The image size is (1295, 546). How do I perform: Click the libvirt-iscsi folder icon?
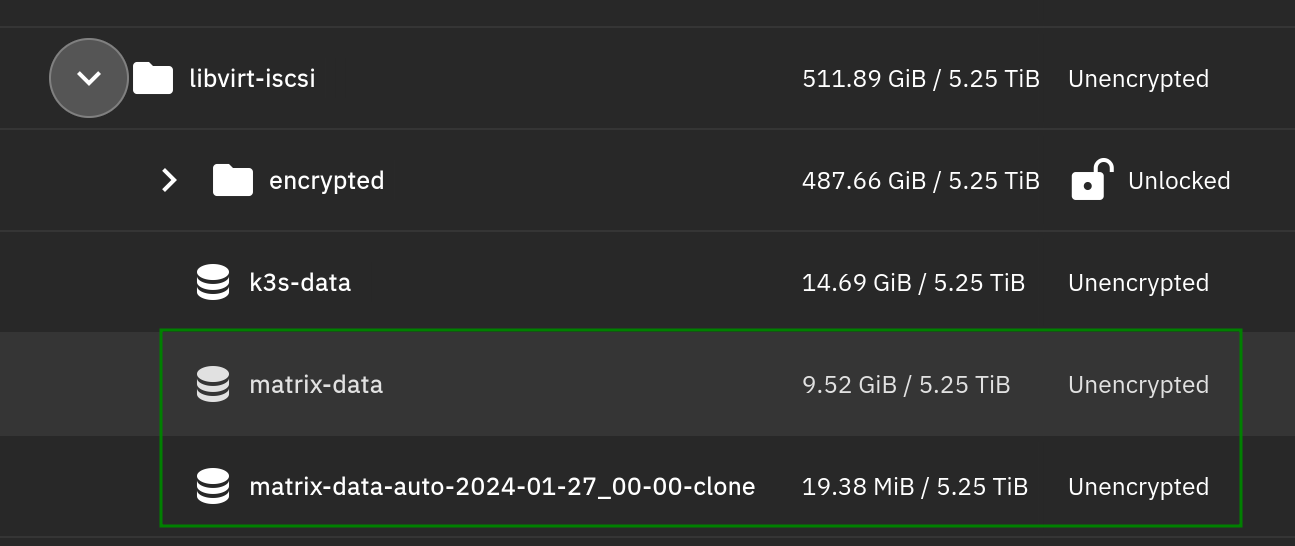pos(153,78)
